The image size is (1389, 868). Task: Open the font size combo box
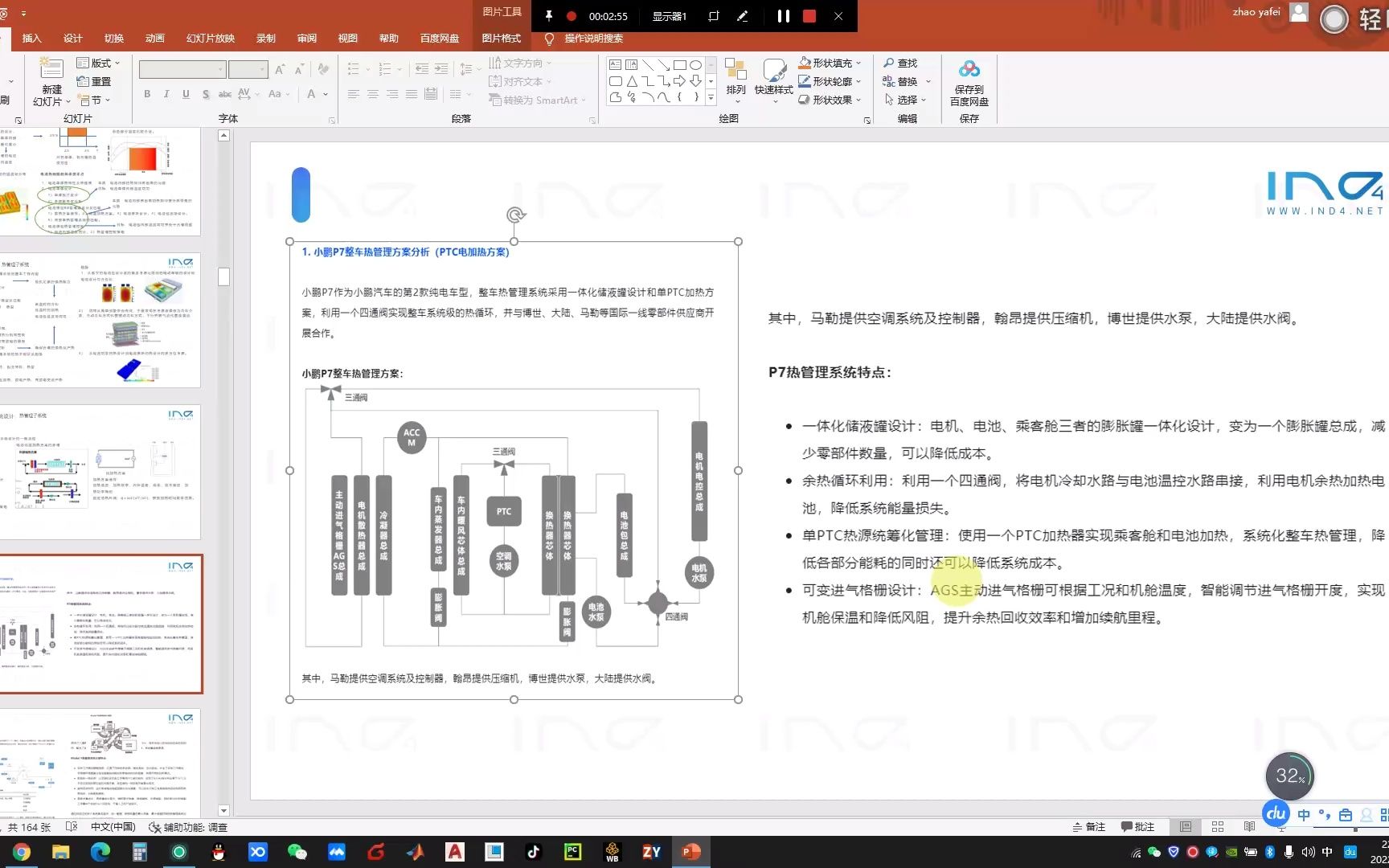pos(248,70)
